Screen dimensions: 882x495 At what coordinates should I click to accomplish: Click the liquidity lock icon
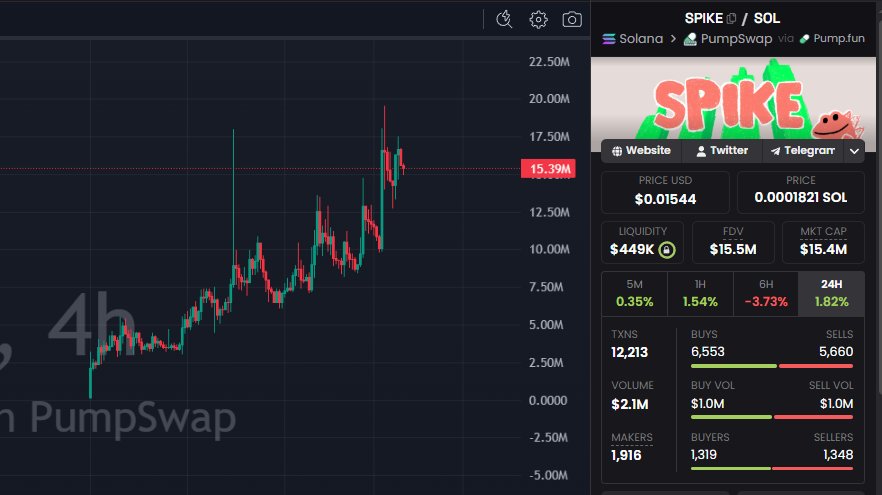click(667, 249)
